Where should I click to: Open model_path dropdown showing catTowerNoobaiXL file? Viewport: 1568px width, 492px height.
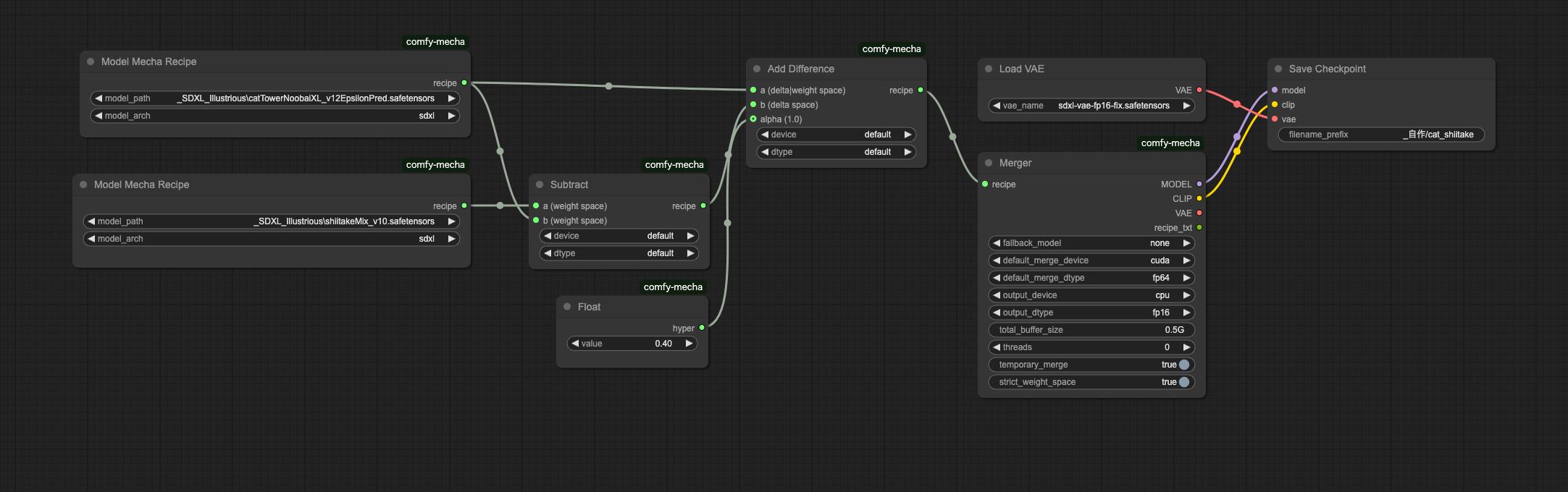point(275,98)
